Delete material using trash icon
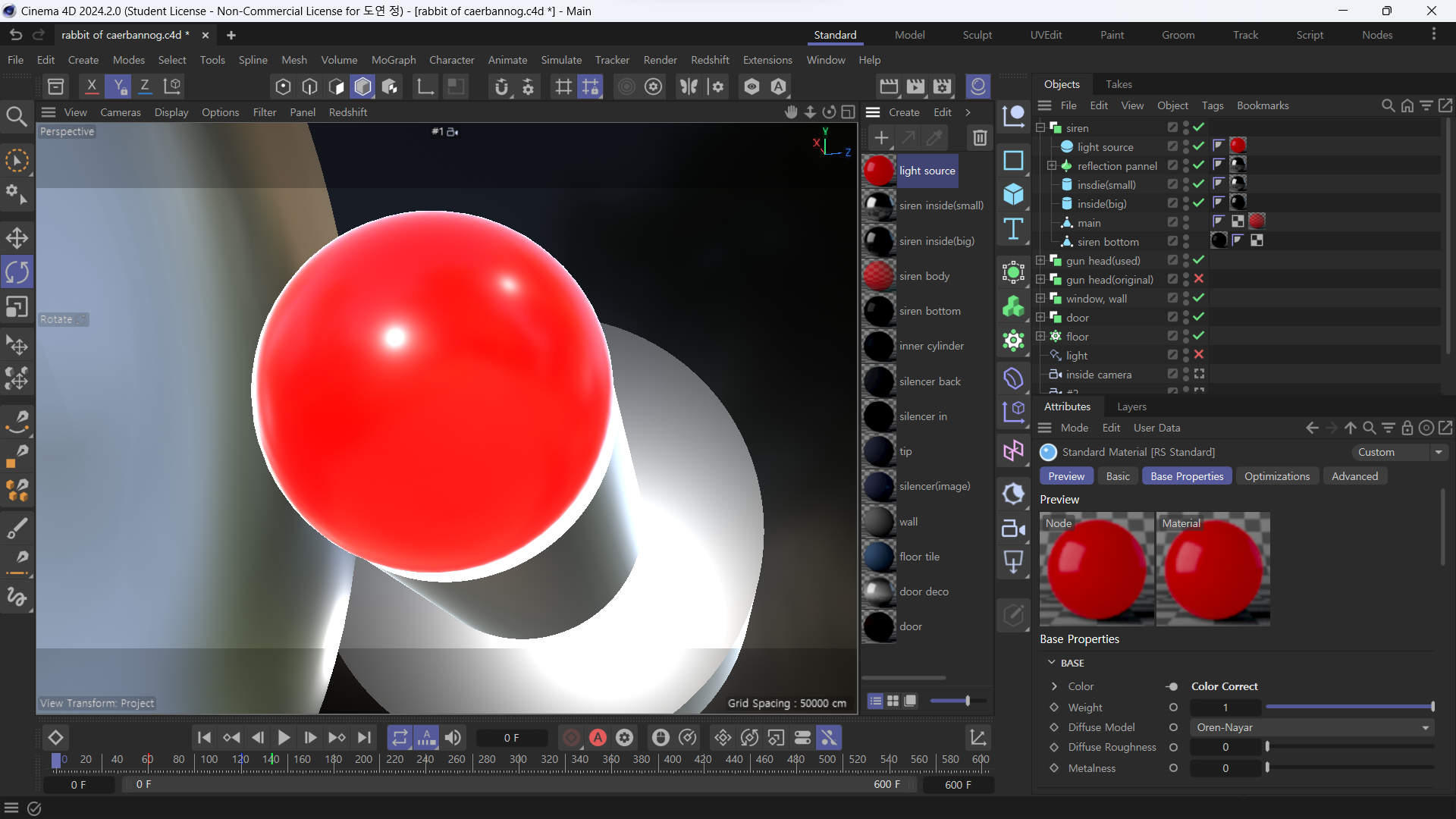The width and height of the screenshot is (1456, 819). (980, 137)
